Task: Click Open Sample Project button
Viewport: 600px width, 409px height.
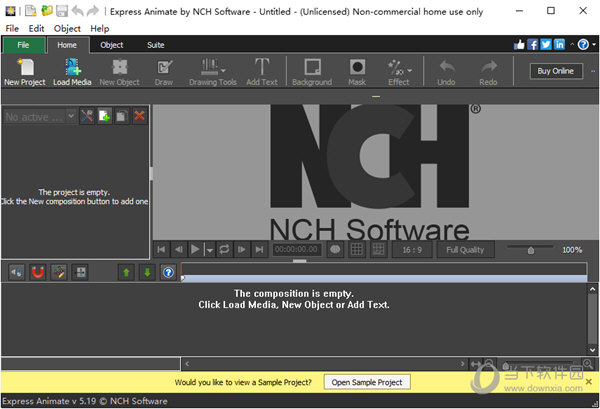Action: [367, 382]
